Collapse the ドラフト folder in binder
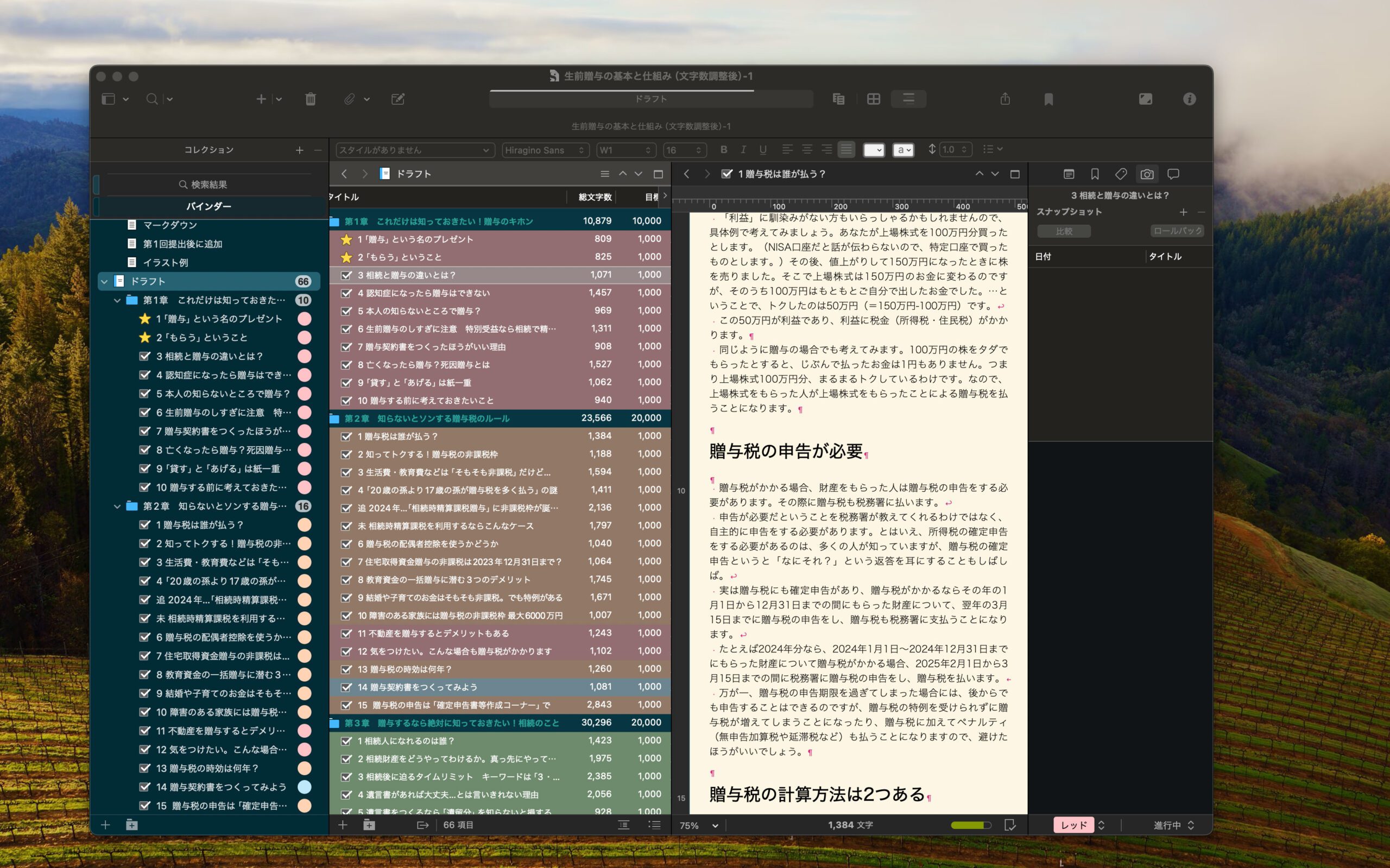This screenshot has width=1390, height=868. click(x=104, y=281)
